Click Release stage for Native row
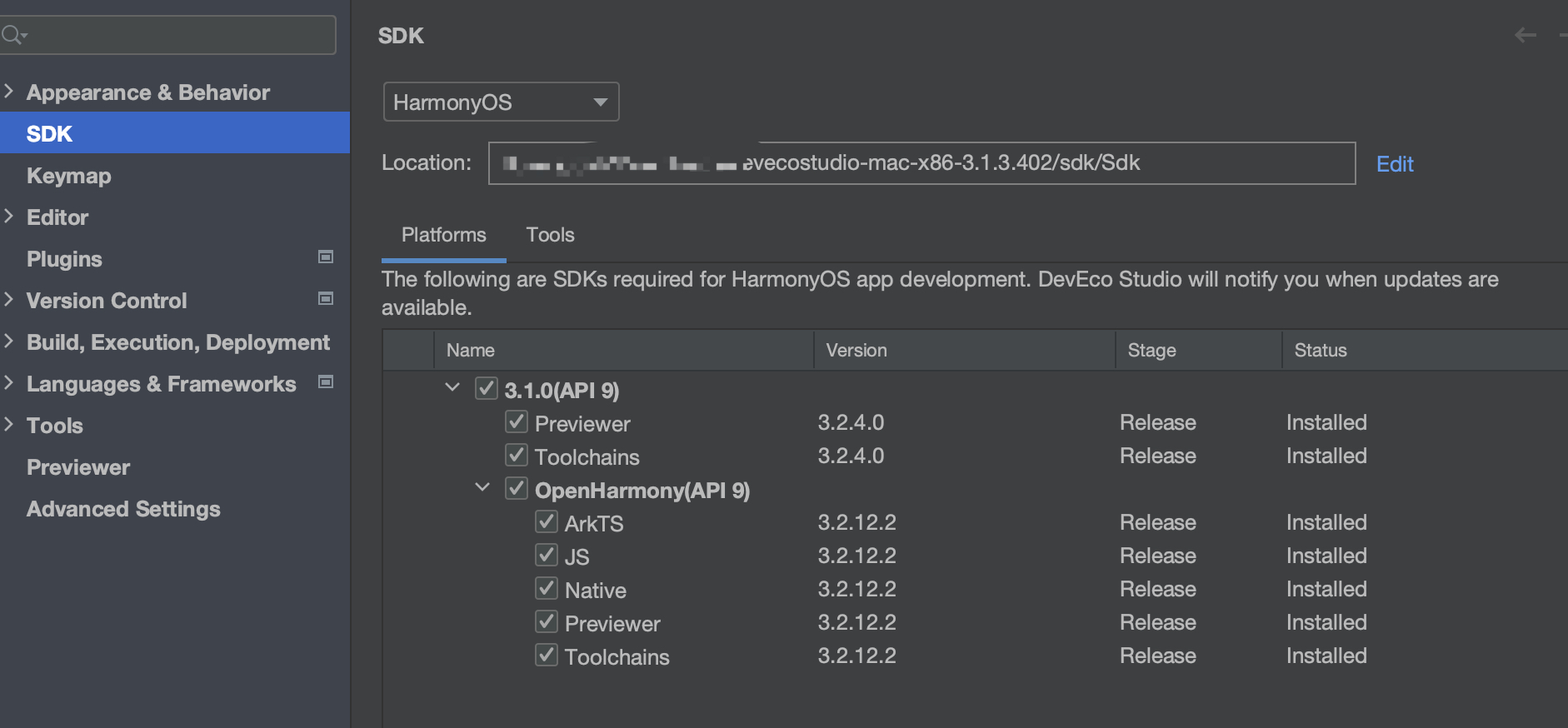 [1158, 589]
